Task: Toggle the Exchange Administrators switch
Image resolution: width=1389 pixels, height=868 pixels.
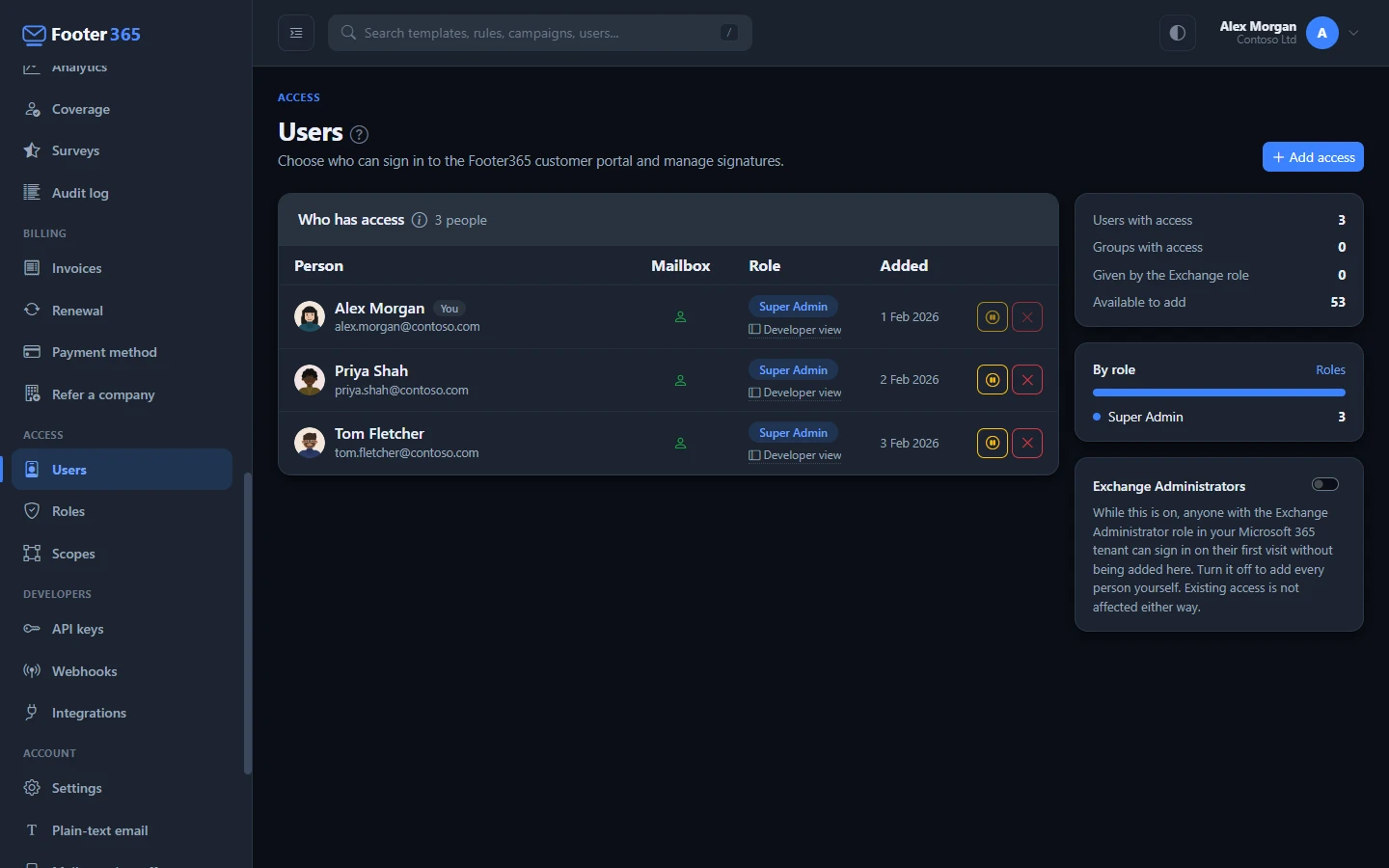Action: [x=1325, y=484]
